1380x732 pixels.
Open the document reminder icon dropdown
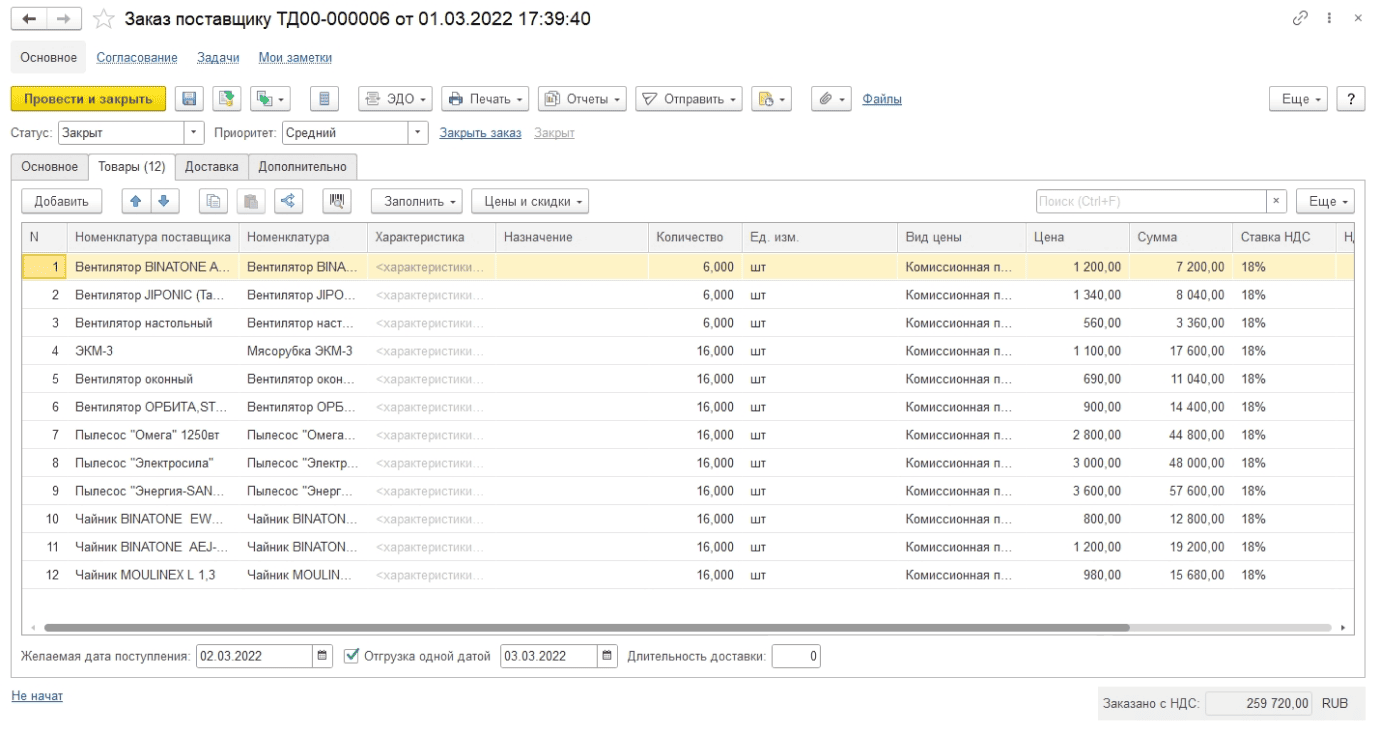point(770,99)
